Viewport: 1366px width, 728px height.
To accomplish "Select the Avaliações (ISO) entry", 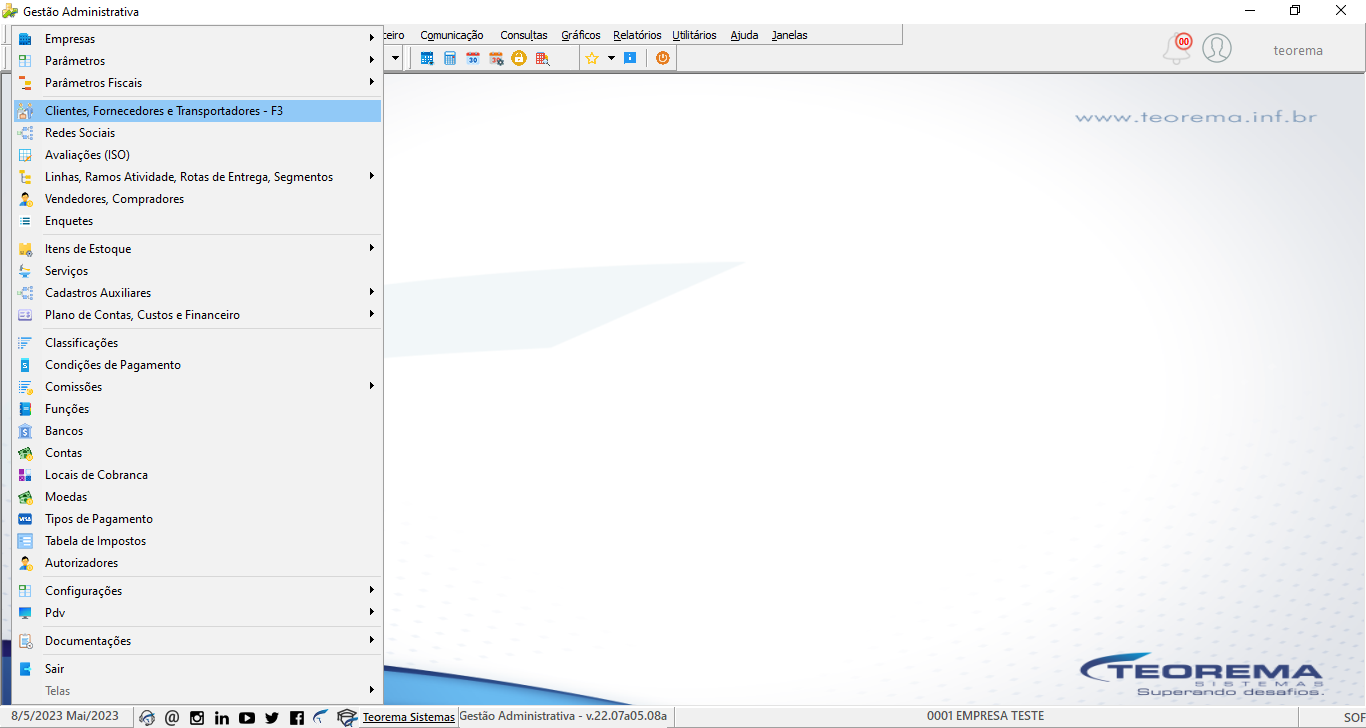I will coord(197,155).
